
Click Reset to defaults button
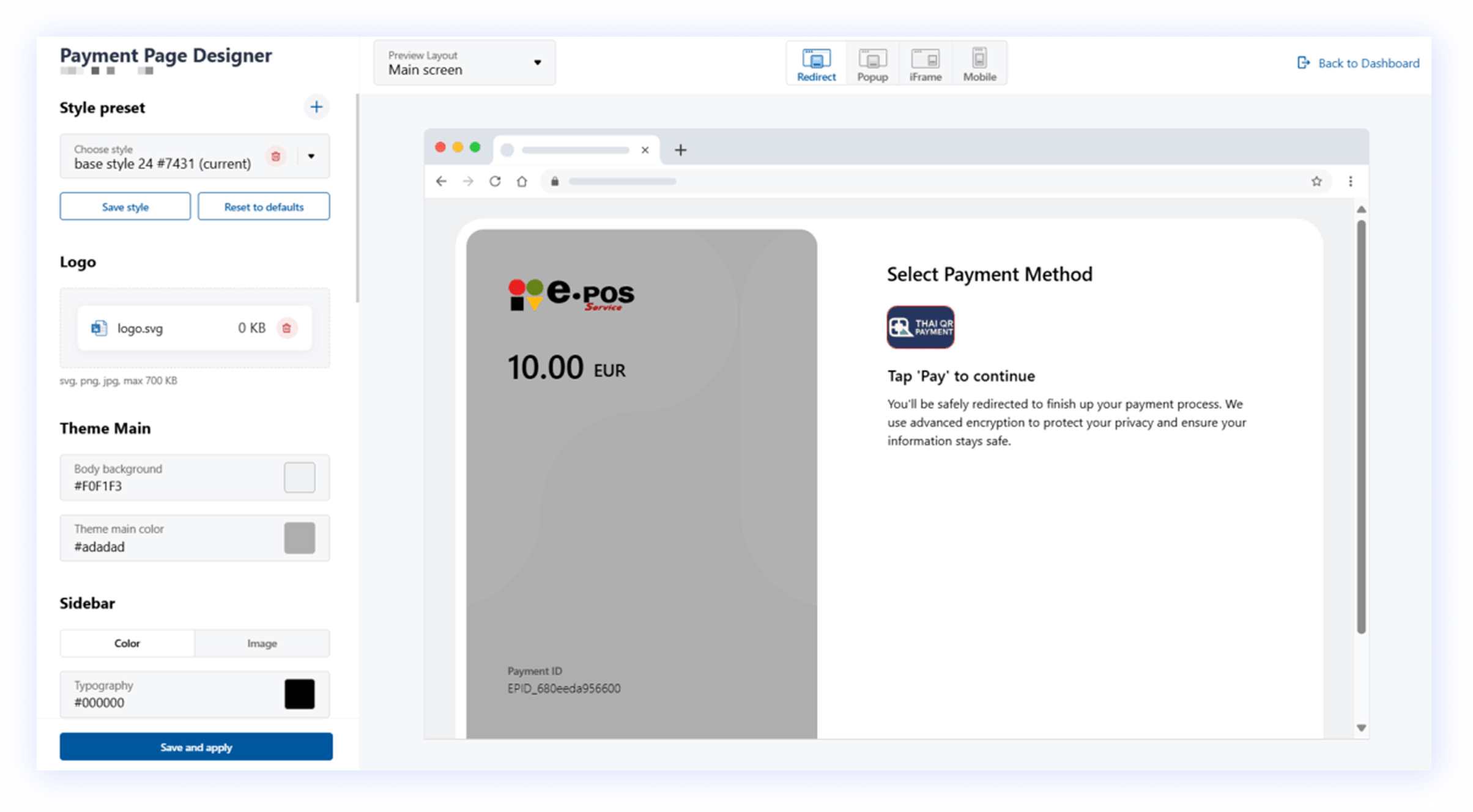264,207
